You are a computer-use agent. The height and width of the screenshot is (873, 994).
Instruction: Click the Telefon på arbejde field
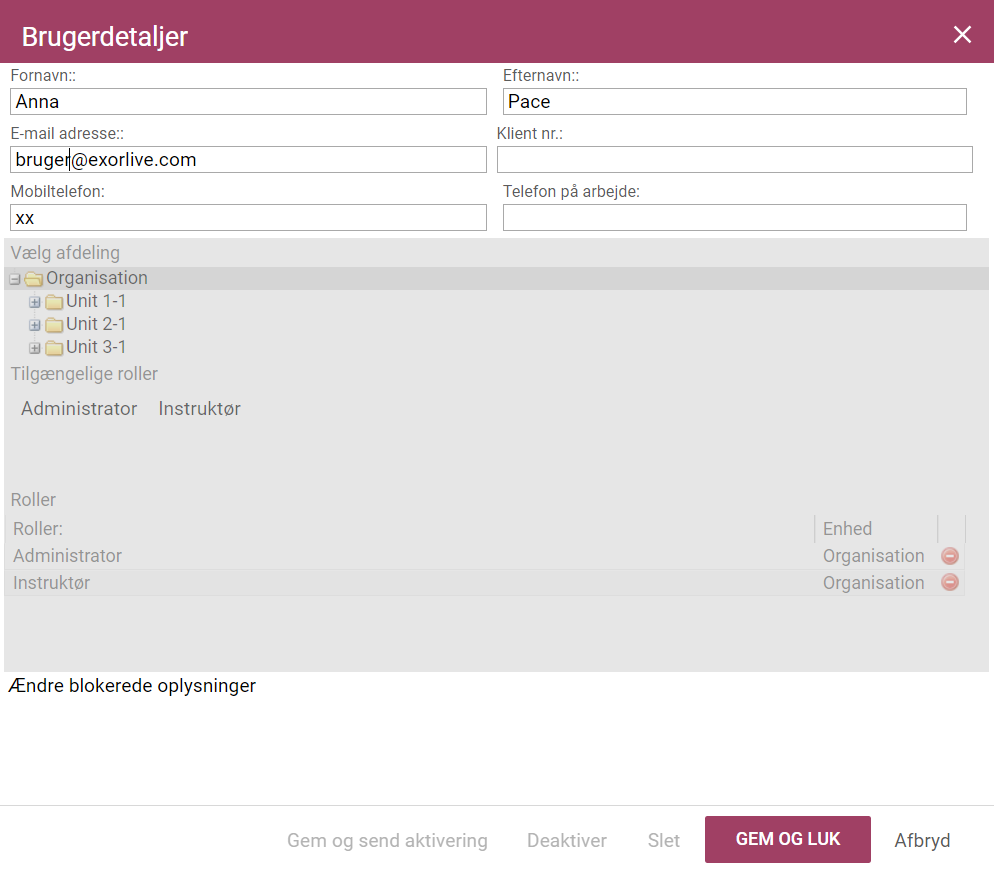click(735, 217)
